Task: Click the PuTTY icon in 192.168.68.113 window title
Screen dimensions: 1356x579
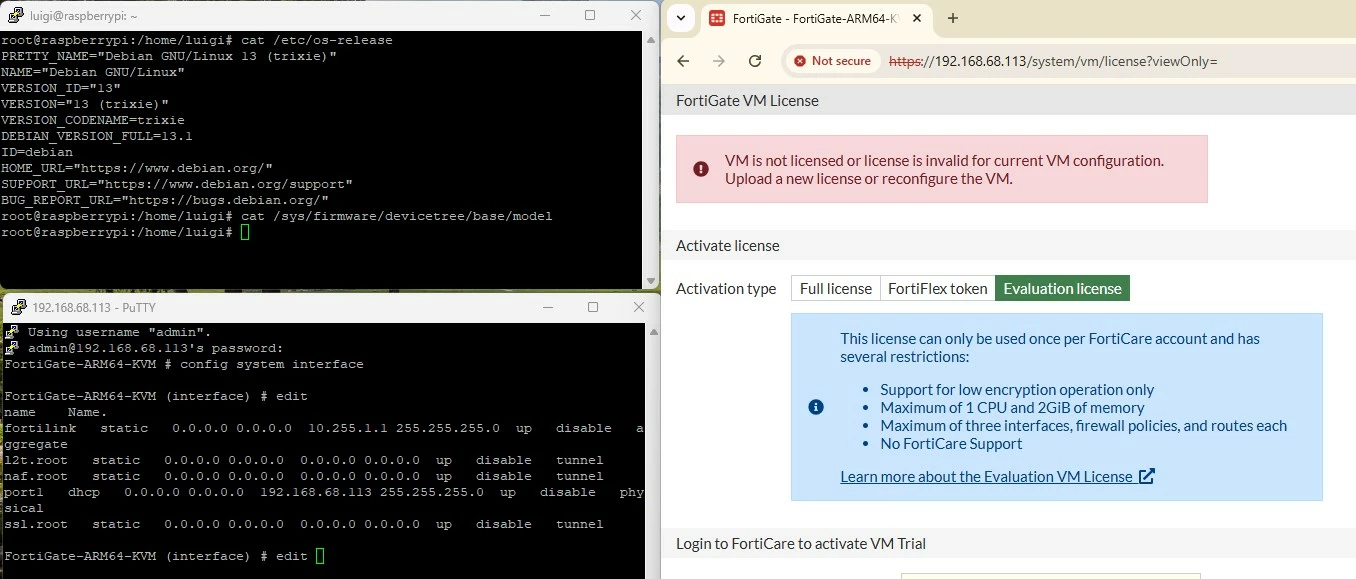Action: click(x=17, y=308)
